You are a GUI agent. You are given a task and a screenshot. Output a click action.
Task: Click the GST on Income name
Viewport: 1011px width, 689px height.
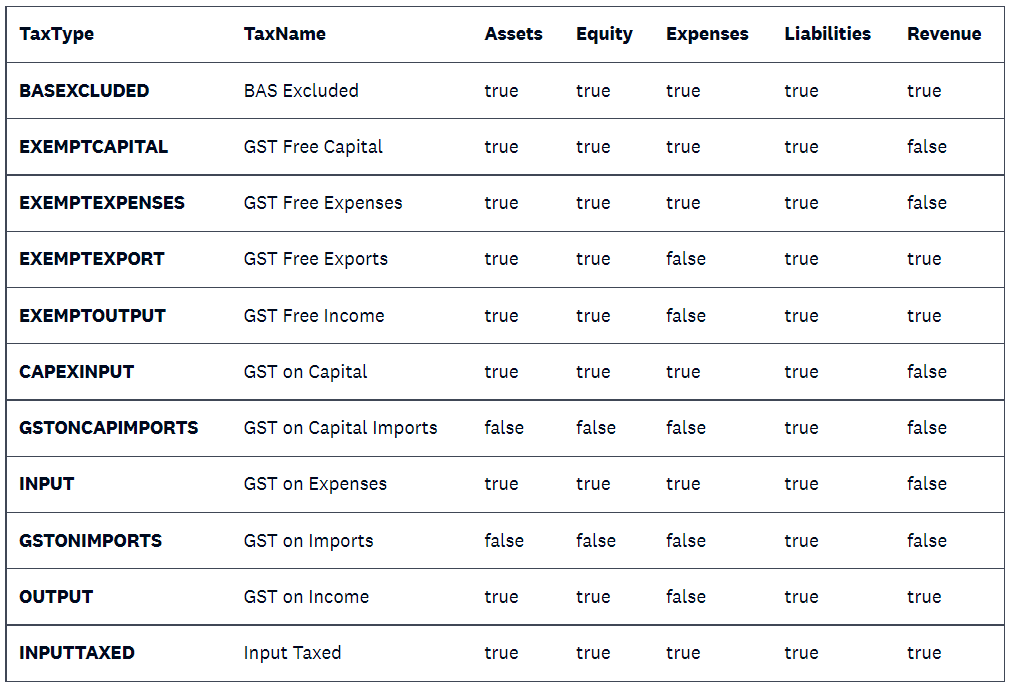click(306, 597)
